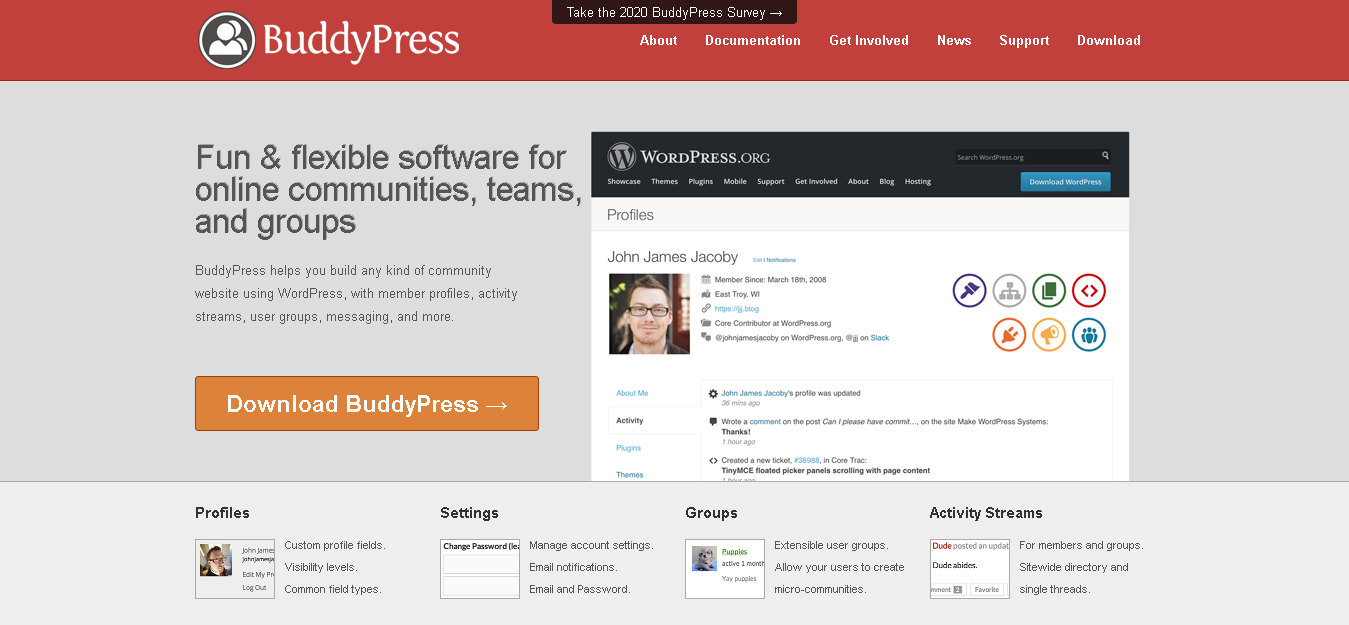Open the Dude activity stream thumbnail

click(x=970, y=569)
